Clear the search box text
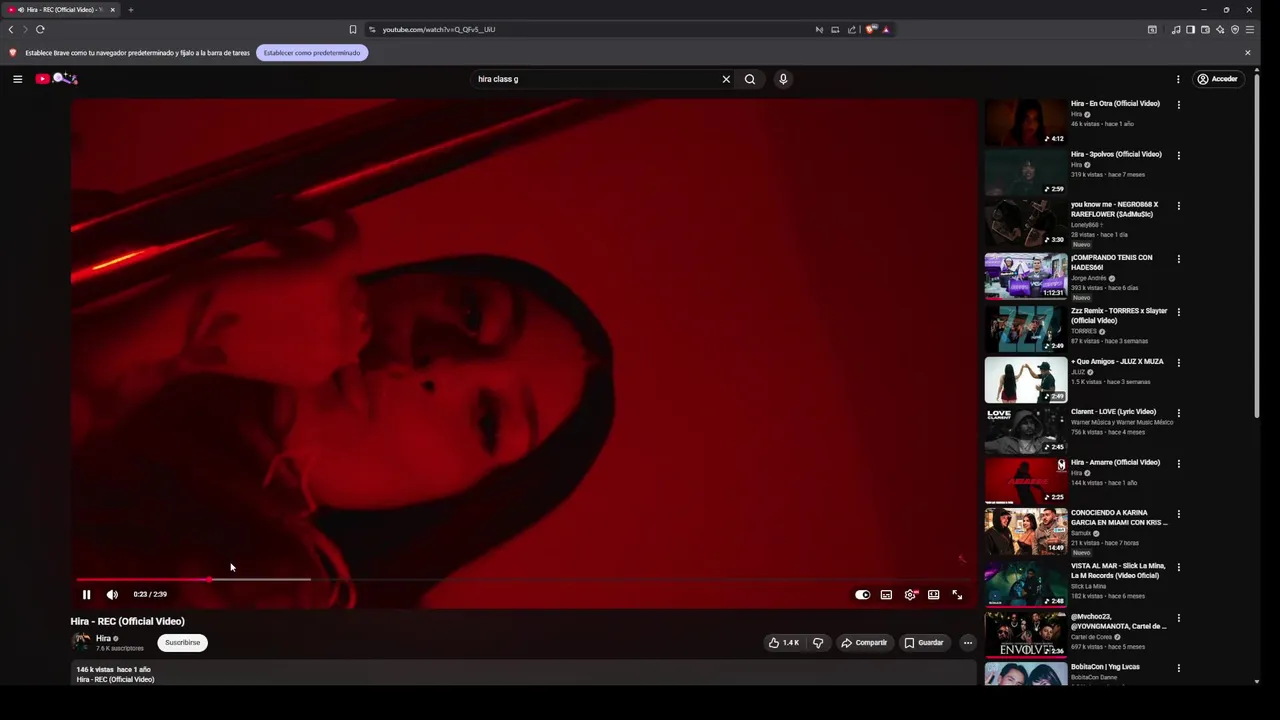Viewport: 1280px width, 720px height. point(726,79)
